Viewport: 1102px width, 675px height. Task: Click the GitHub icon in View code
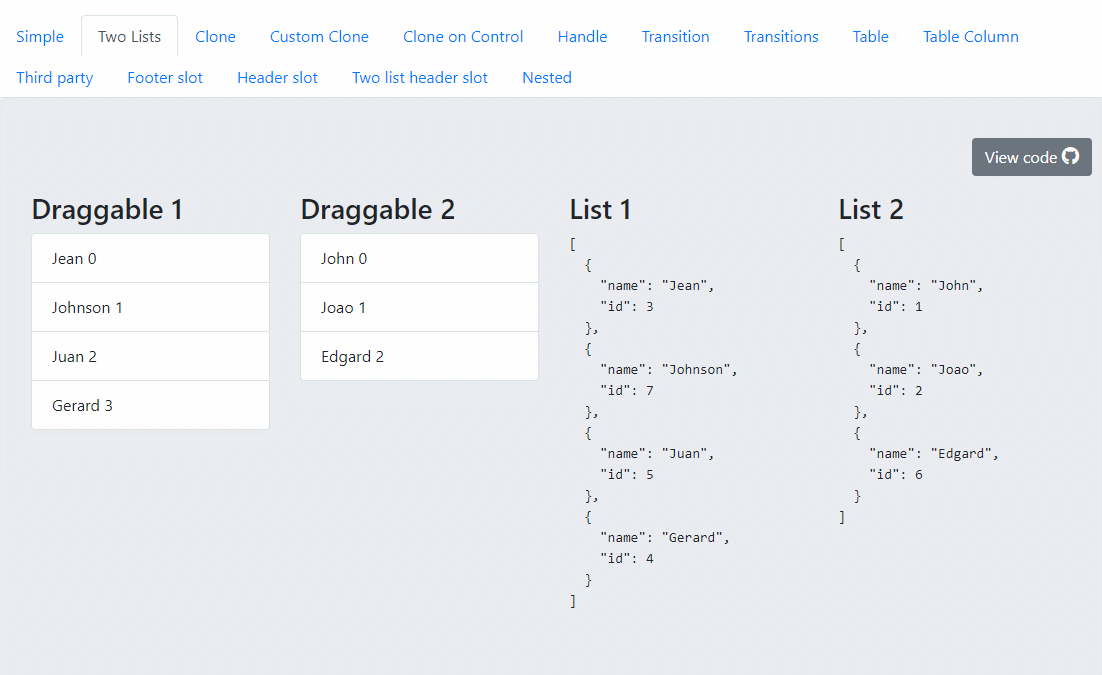[1070, 157]
